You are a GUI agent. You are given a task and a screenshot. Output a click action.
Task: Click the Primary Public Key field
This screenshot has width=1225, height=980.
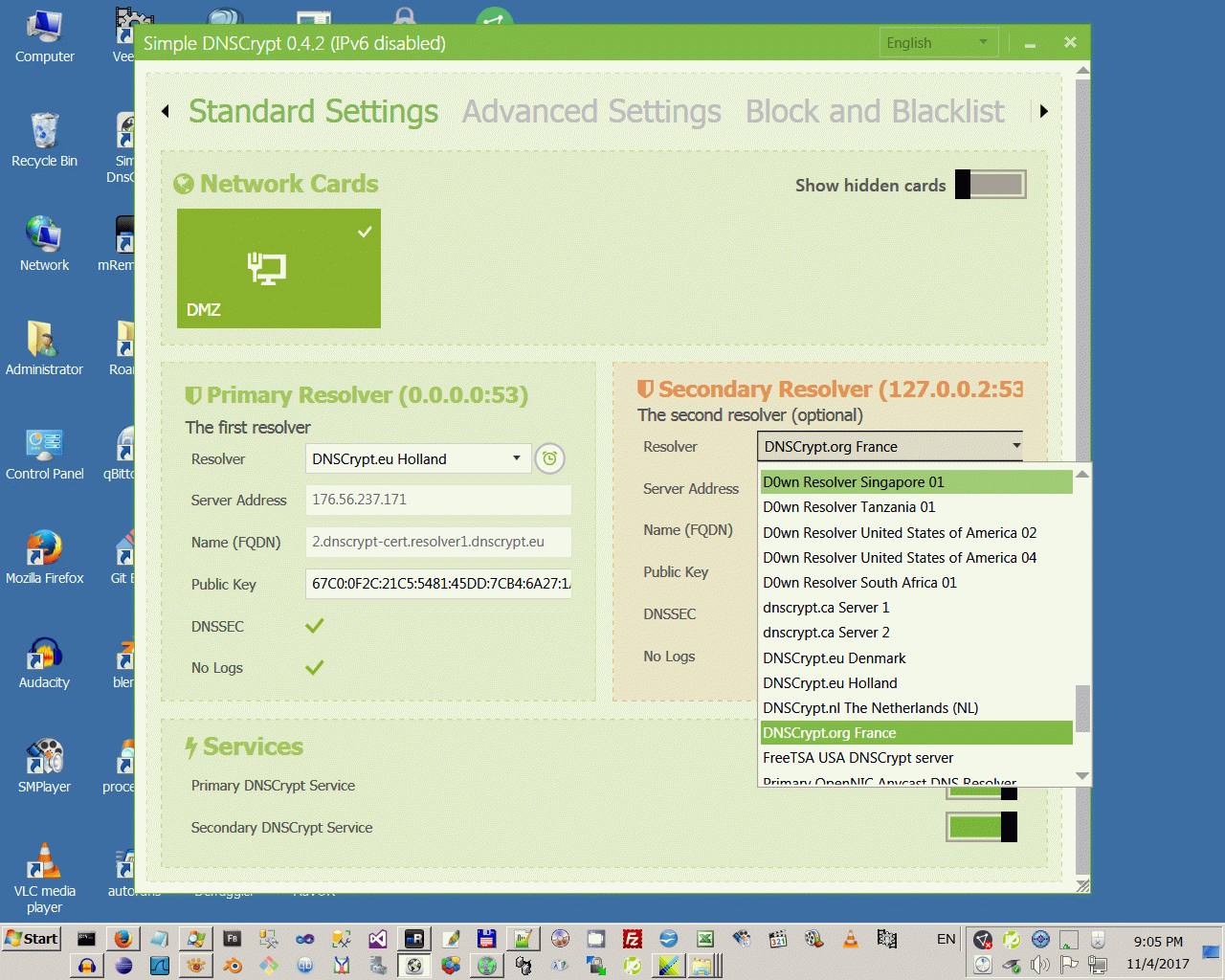(438, 583)
